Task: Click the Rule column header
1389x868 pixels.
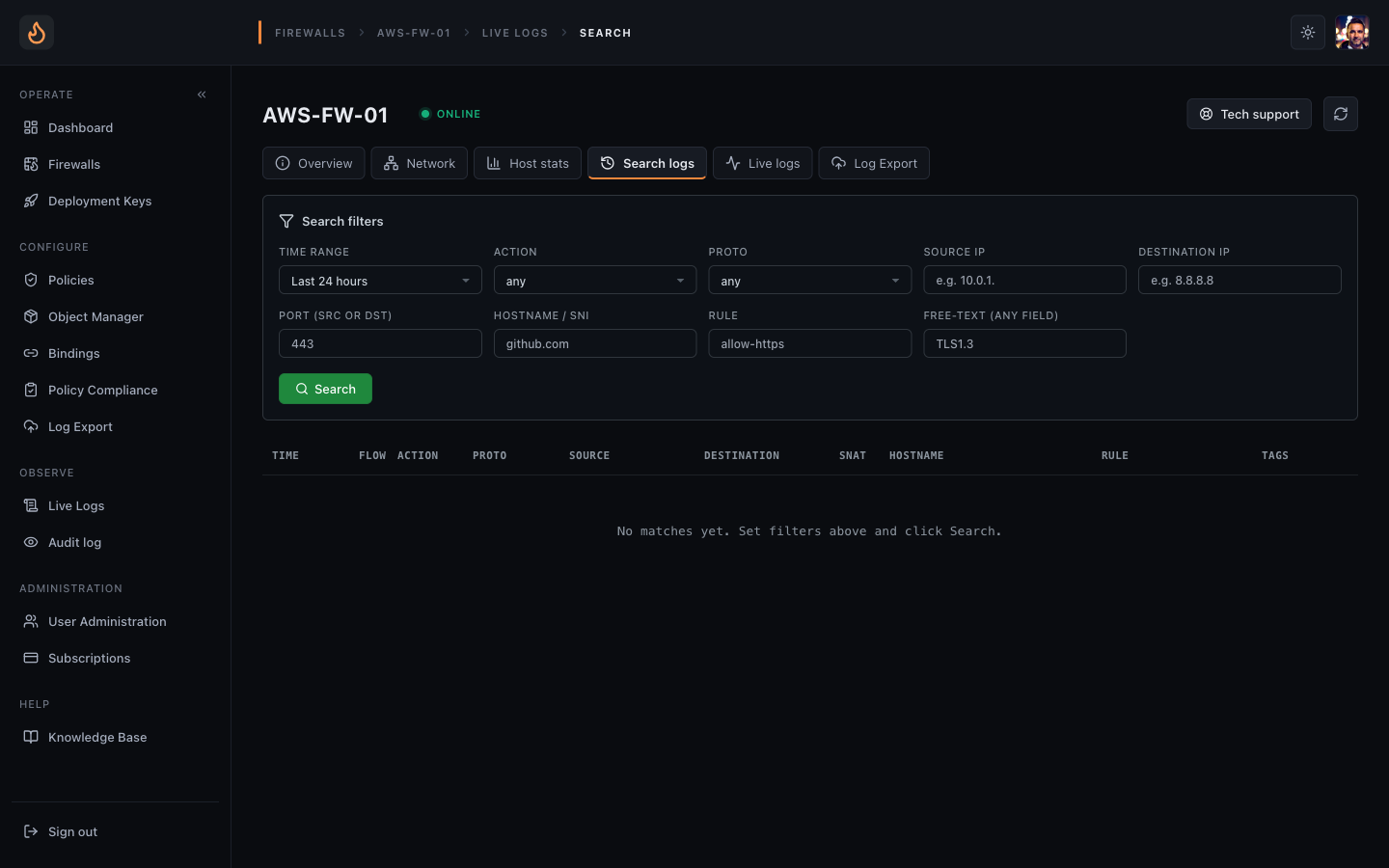Action: (1115, 455)
